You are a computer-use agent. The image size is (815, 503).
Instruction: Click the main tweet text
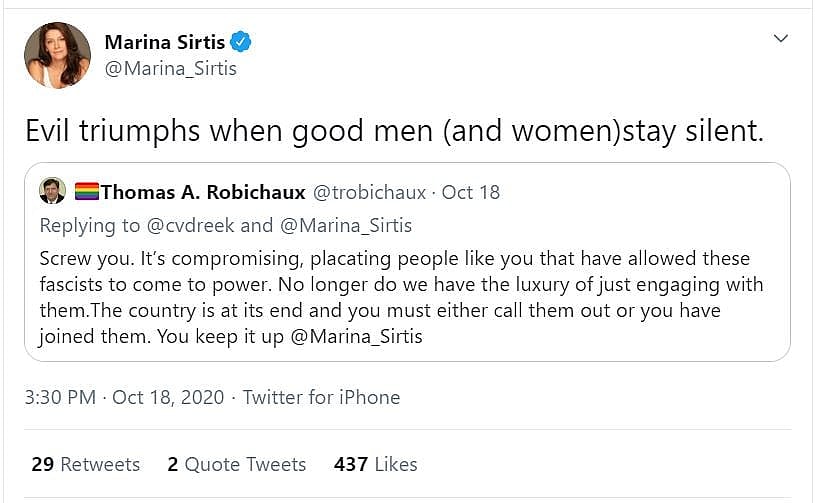pyautogui.click(x=393, y=131)
